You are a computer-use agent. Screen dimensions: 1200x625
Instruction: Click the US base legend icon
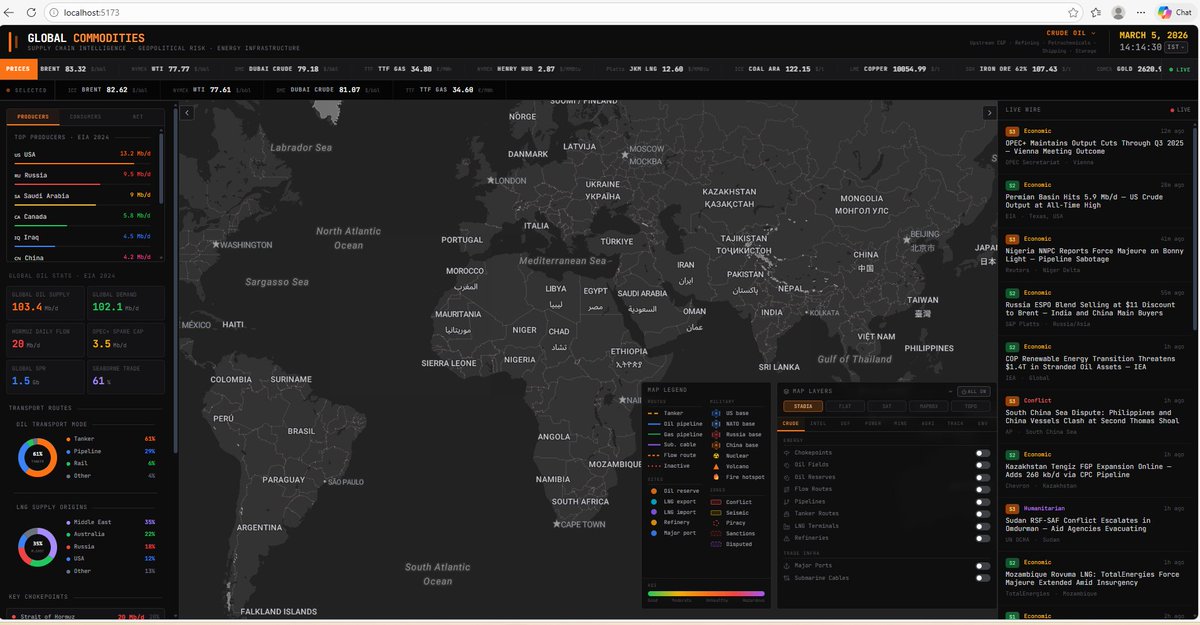point(715,413)
